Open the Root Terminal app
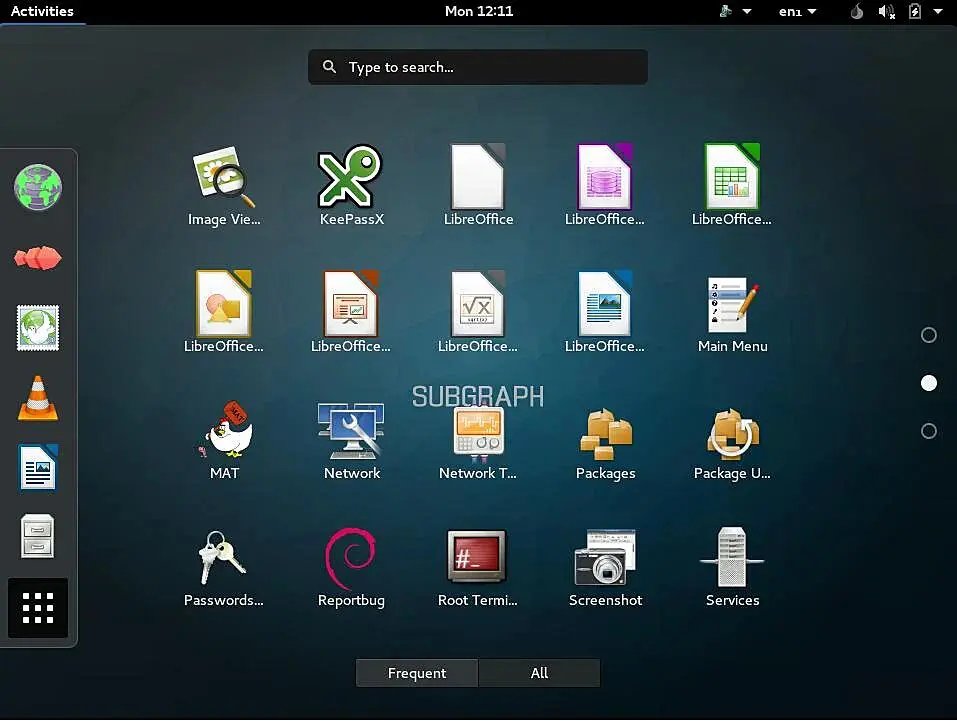This screenshot has width=957, height=721. 477,567
